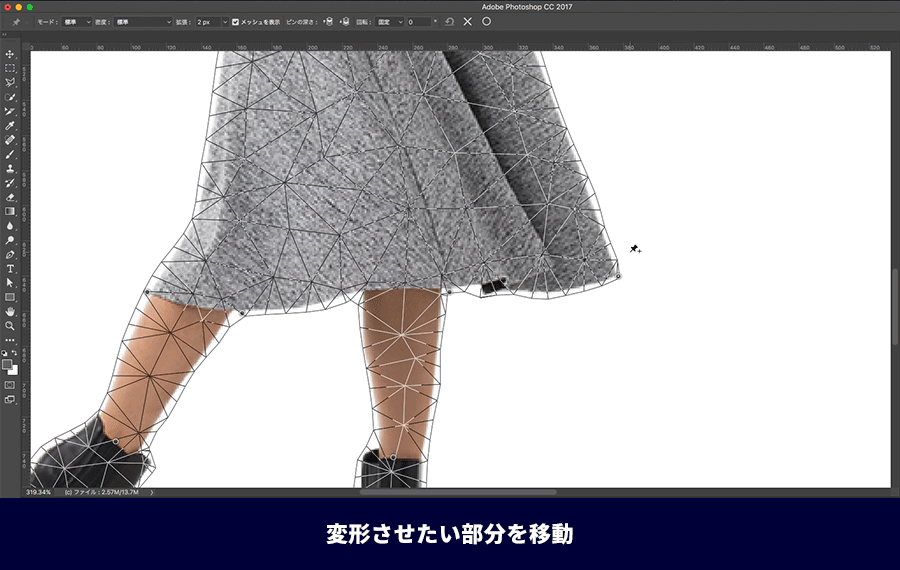Image resolution: width=900 pixels, height=570 pixels.
Task: Select the Slice tool in toolbar
Action: (10, 111)
